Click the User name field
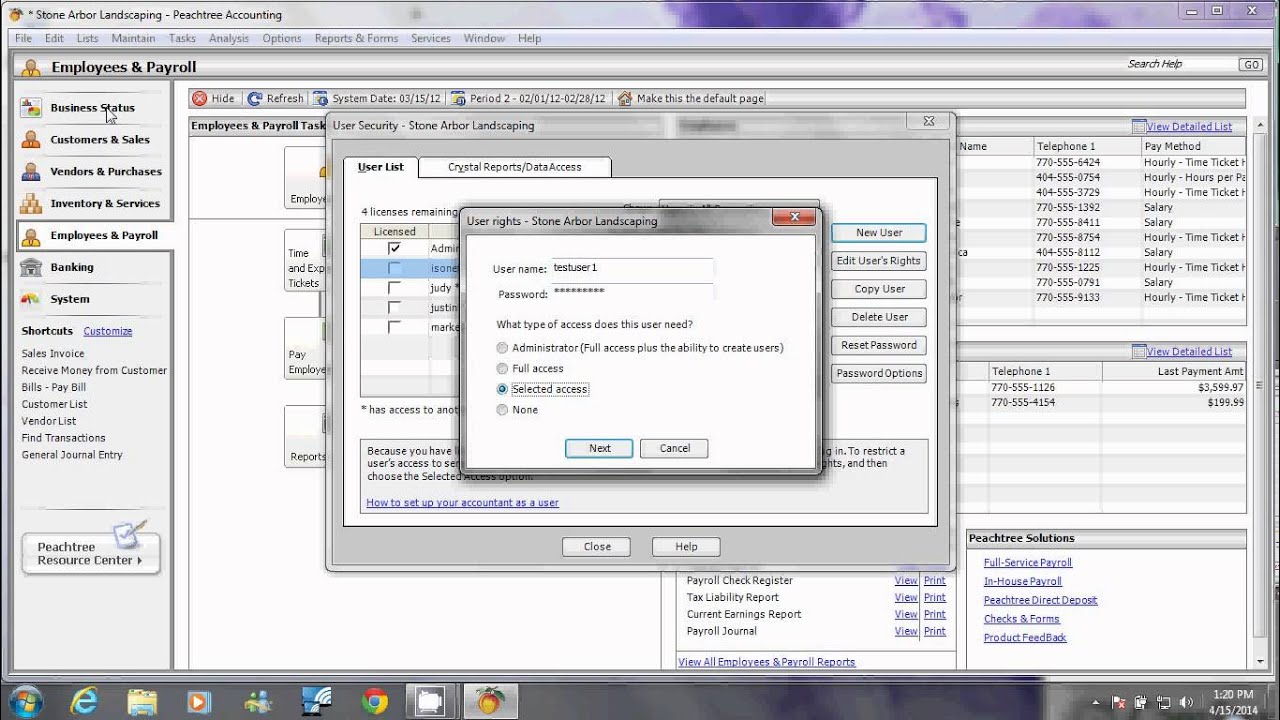The width and height of the screenshot is (1280, 720). 632,268
